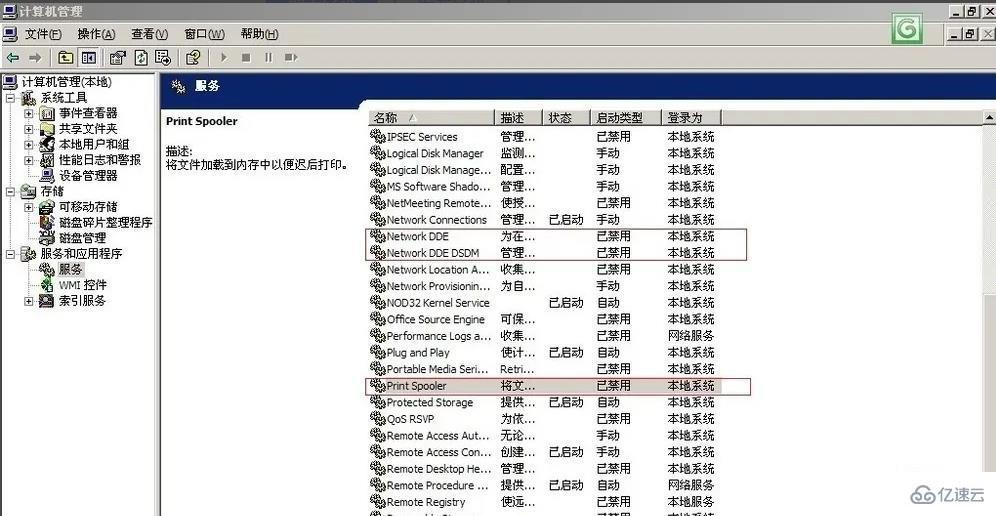Screen dimensions: 996x516
Task: Expand the 本地用户和组 tree node
Action: pyautogui.click(x=29, y=145)
